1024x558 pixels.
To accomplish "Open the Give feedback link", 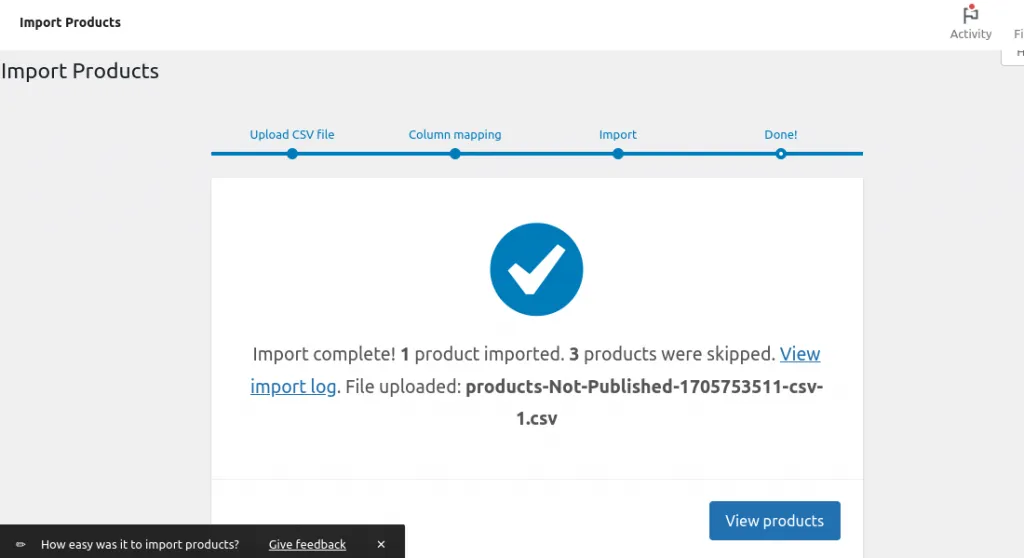I will [x=307, y=545].
